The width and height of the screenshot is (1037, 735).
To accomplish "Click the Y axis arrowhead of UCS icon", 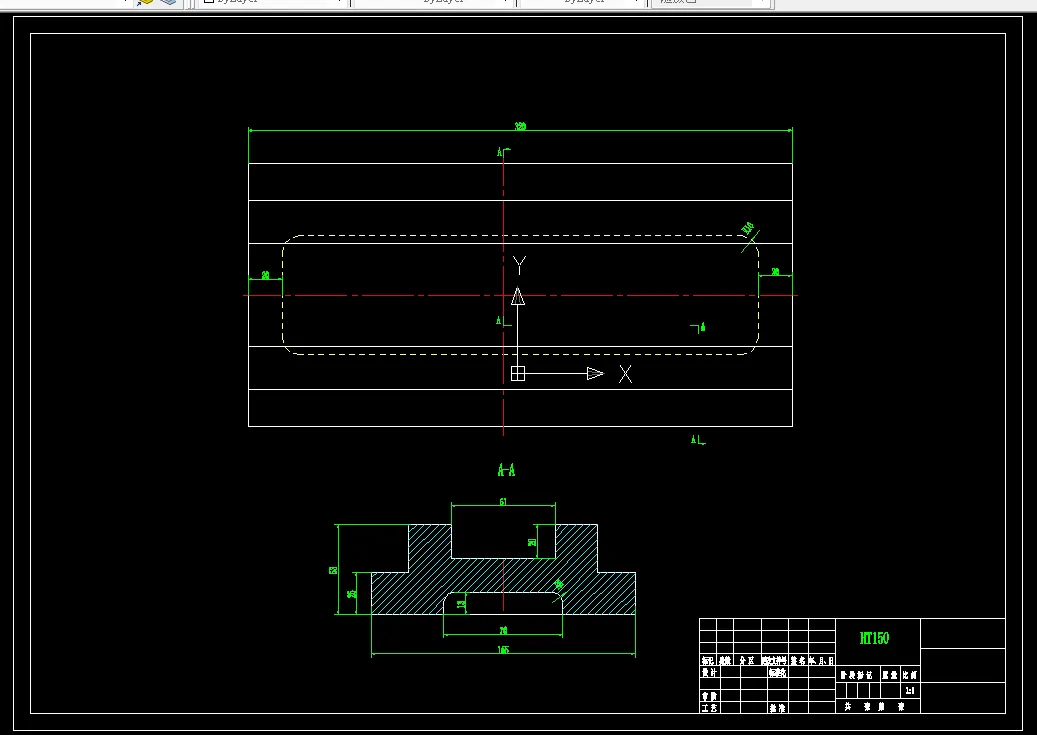I will [x=518, y=296].
